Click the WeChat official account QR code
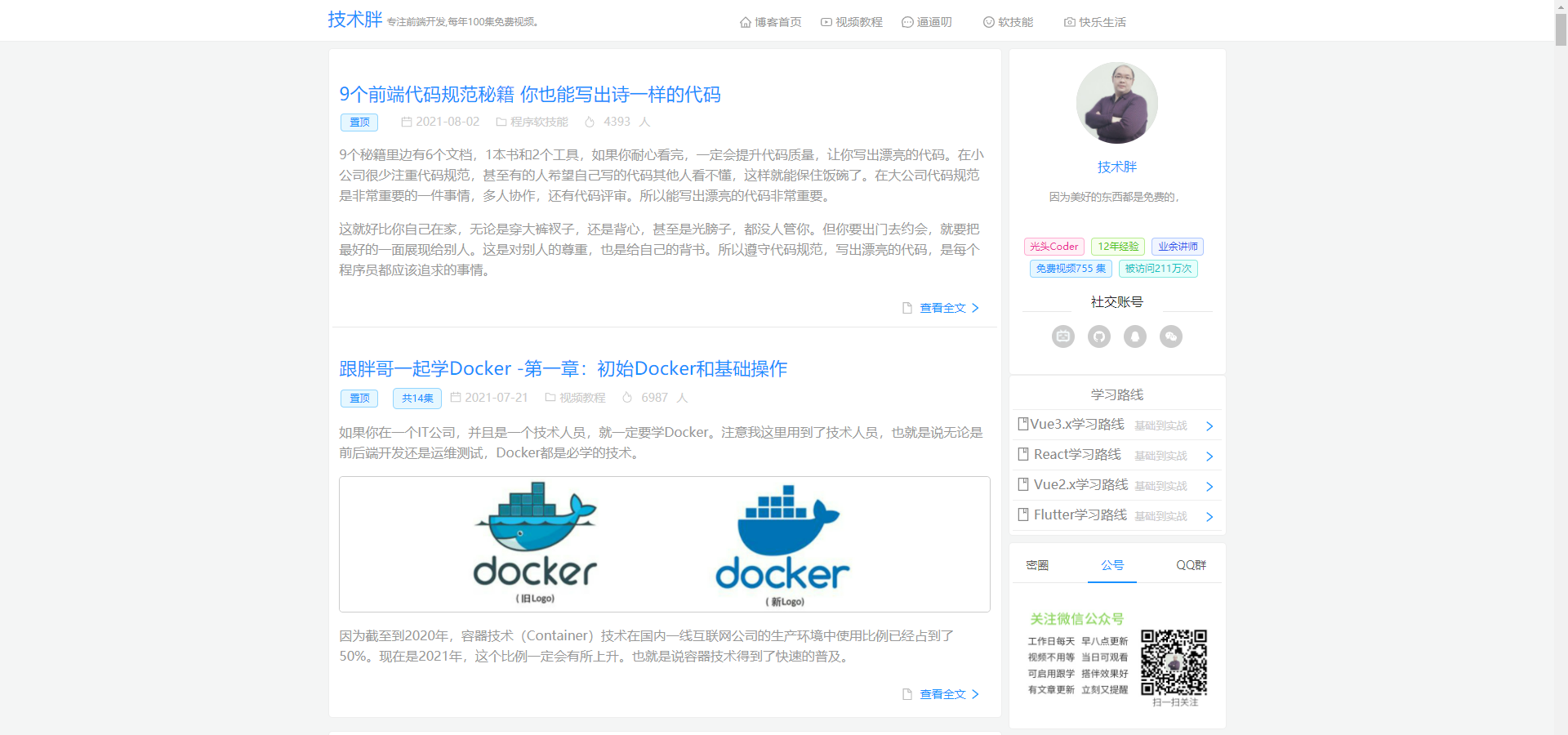The width and height of the screenshot is (1568, 735). tap(1174, 662)
